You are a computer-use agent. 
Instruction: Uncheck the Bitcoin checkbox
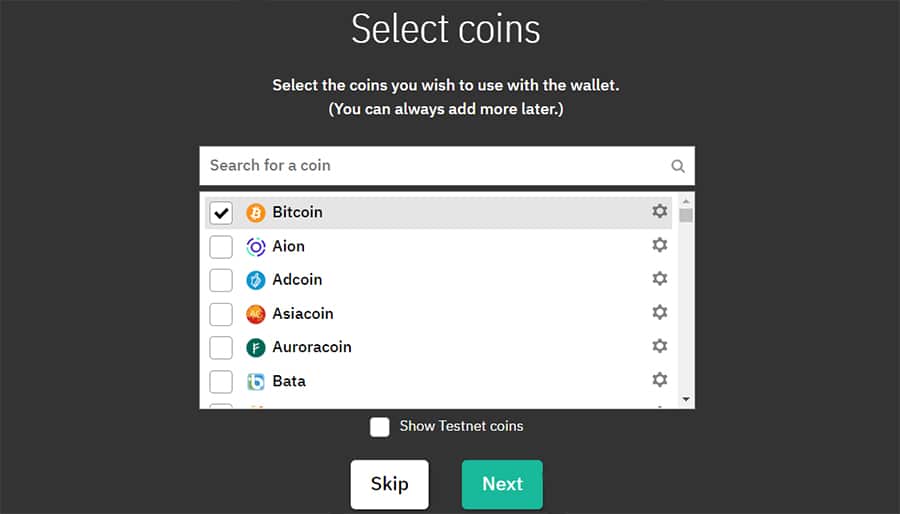click(221, 213)
